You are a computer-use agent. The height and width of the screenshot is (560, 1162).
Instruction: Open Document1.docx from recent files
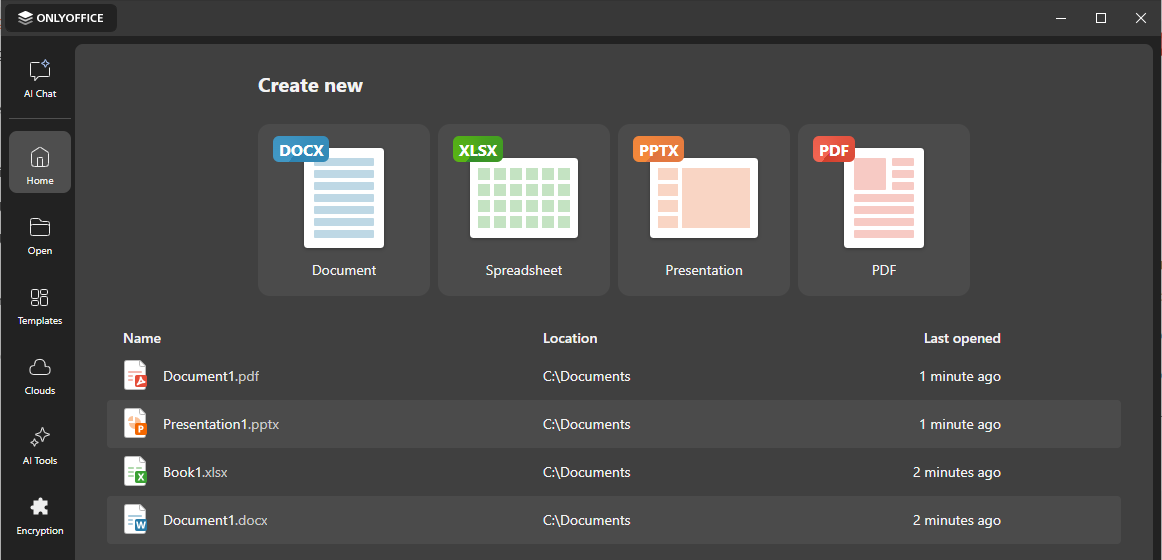pyautogui.click(x=614, y=520)
